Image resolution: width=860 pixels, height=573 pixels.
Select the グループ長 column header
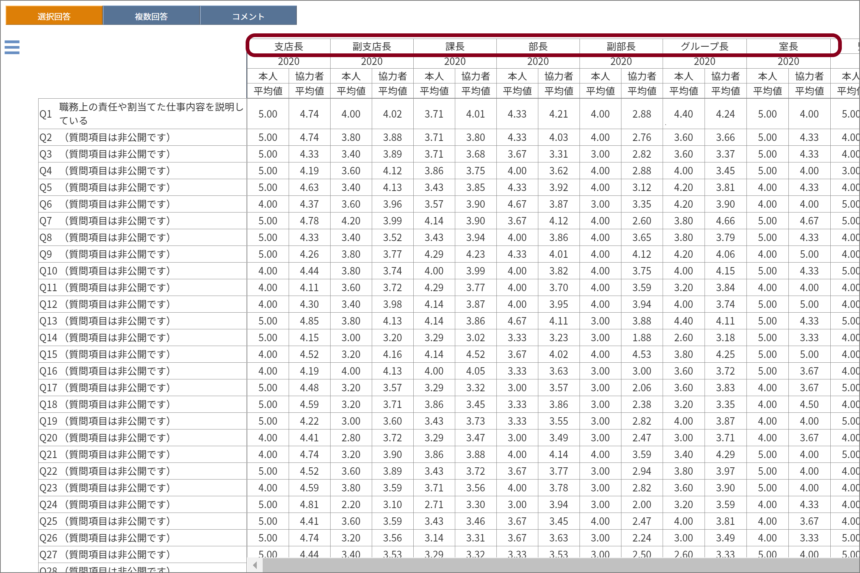[704, 46]
